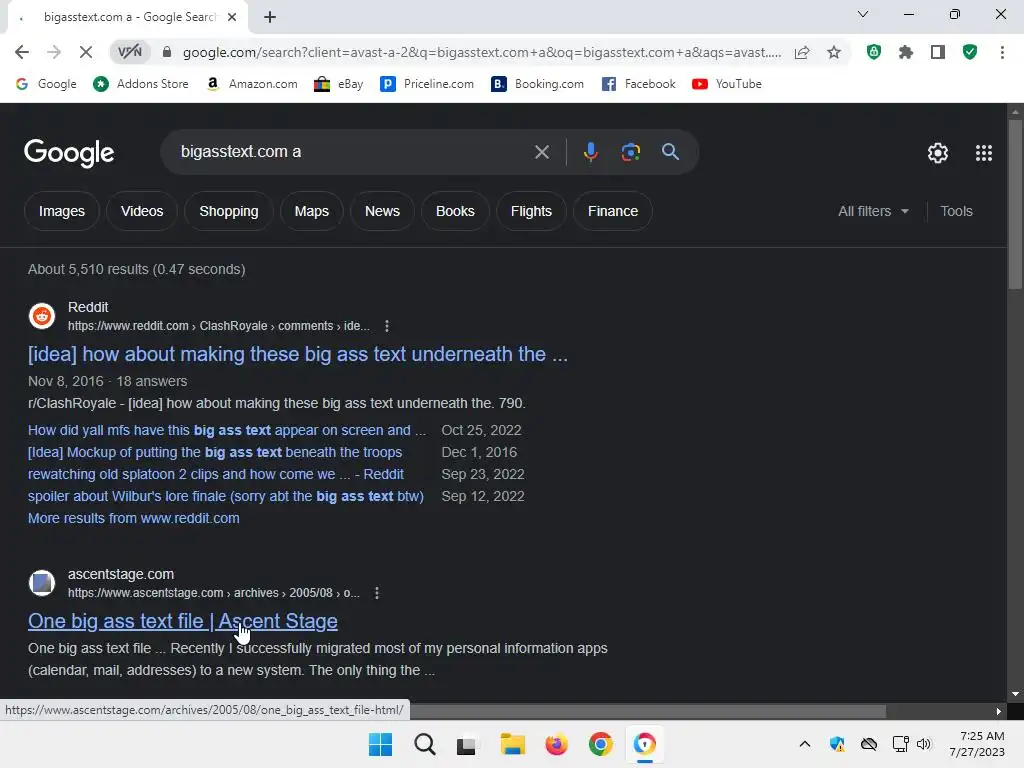Open the Windows Start menu
Image resolution: width=1024 pixels, height=768 pixels.
[x=381, y=744]
